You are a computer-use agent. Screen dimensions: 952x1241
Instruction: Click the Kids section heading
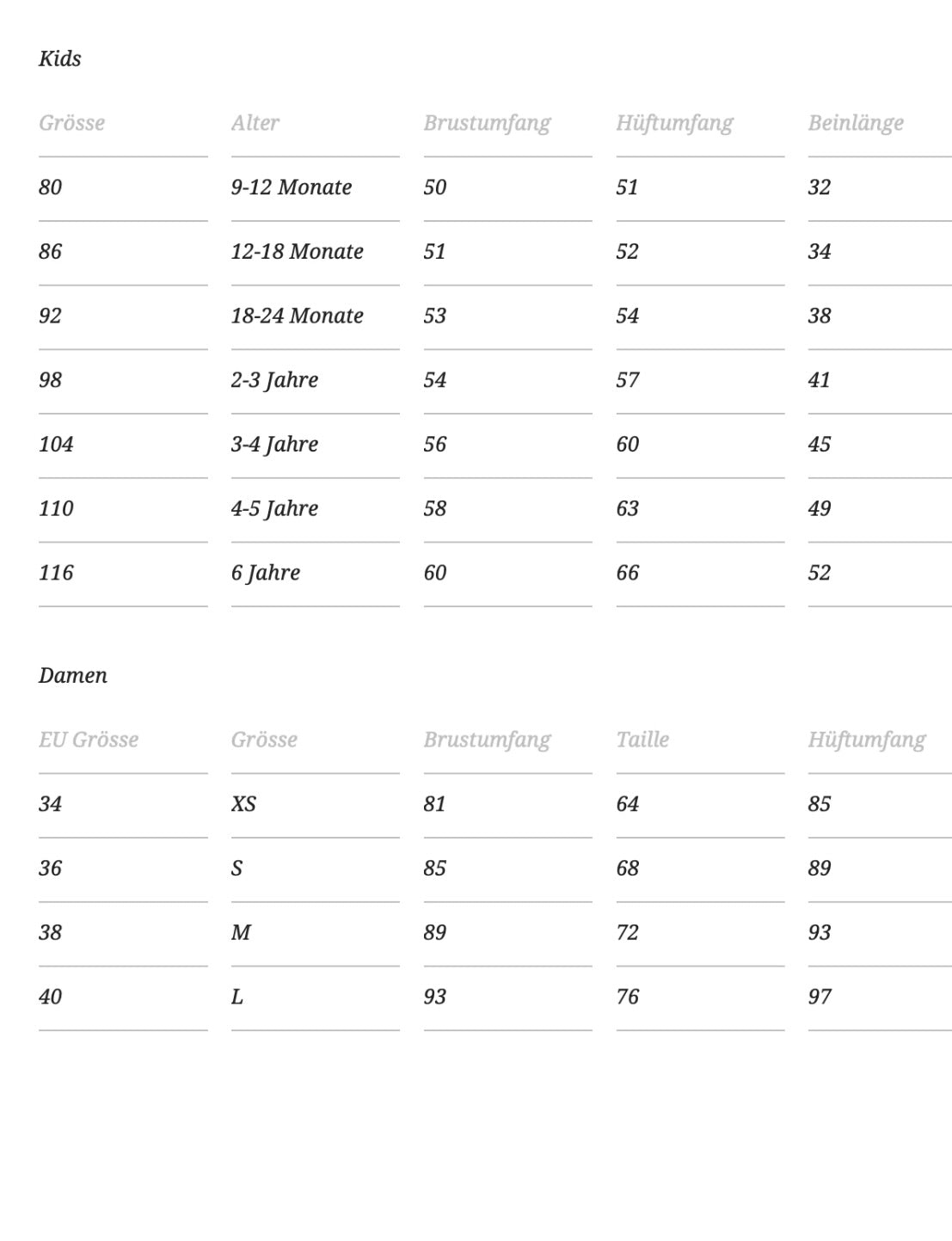pos(60,58)
